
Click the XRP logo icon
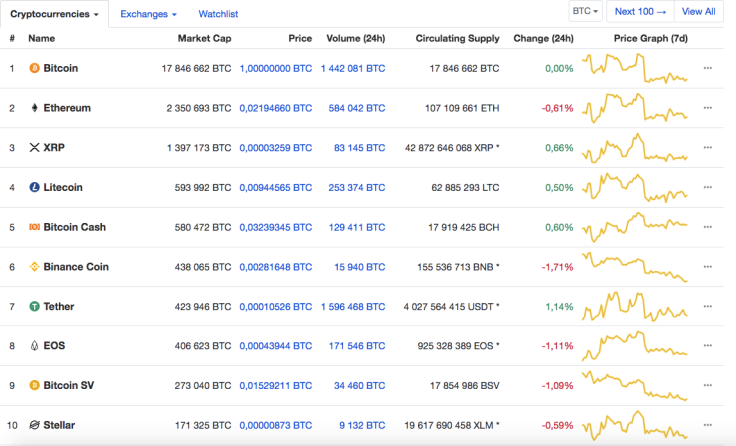tap(34, 148)
